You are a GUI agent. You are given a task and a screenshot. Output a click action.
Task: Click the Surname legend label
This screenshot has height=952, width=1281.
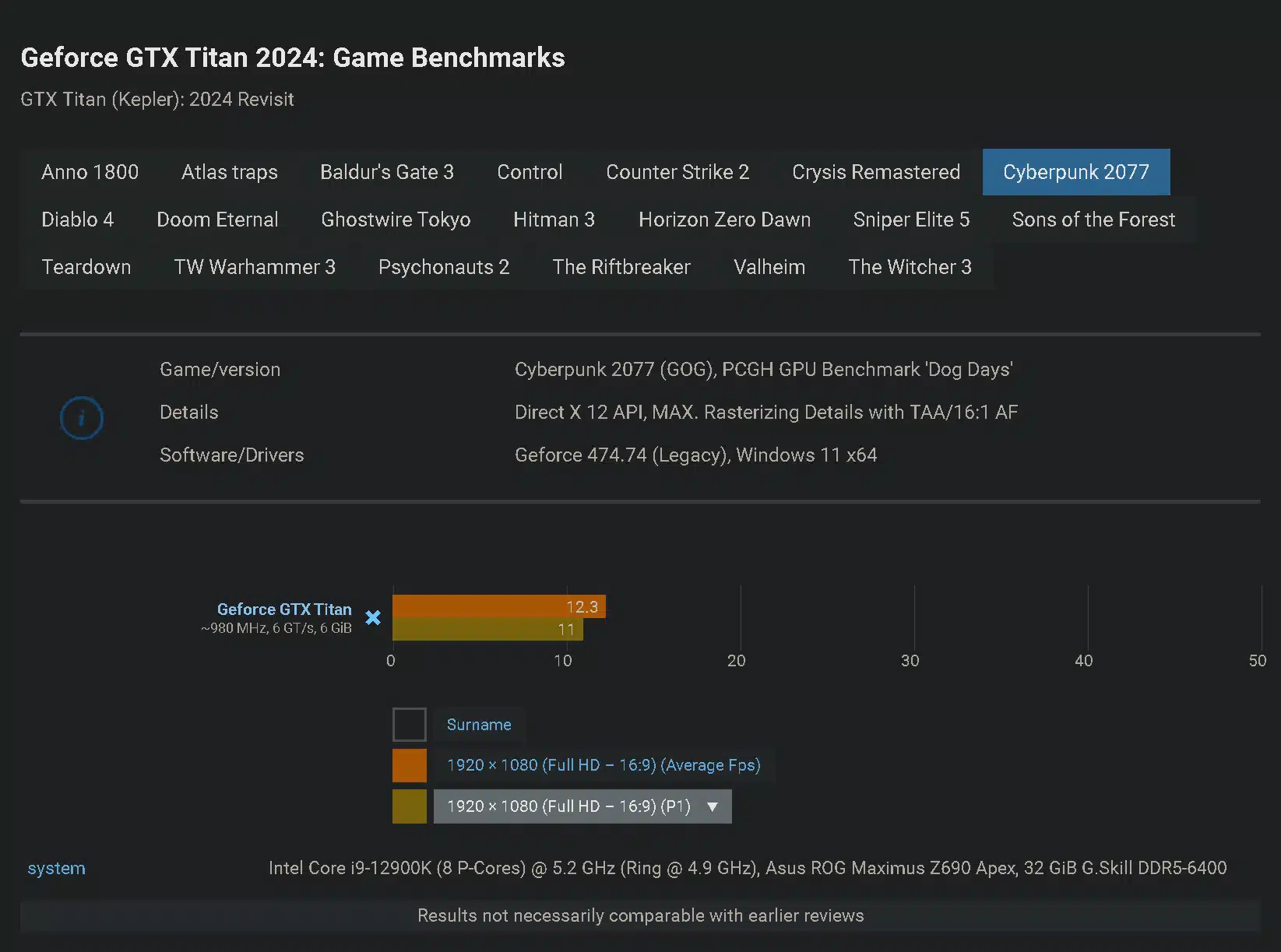(x=479, y=725)
